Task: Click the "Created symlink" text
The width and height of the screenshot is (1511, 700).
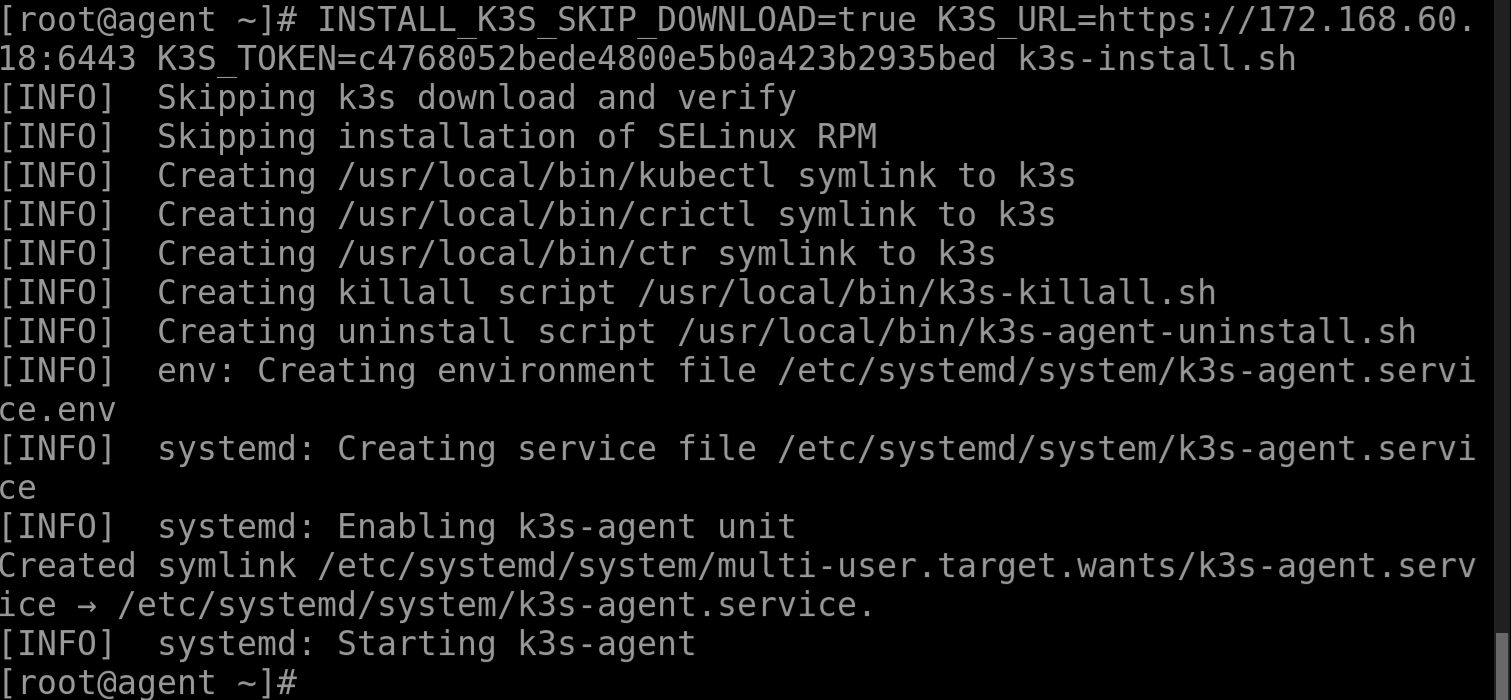Action: [147, 566]
